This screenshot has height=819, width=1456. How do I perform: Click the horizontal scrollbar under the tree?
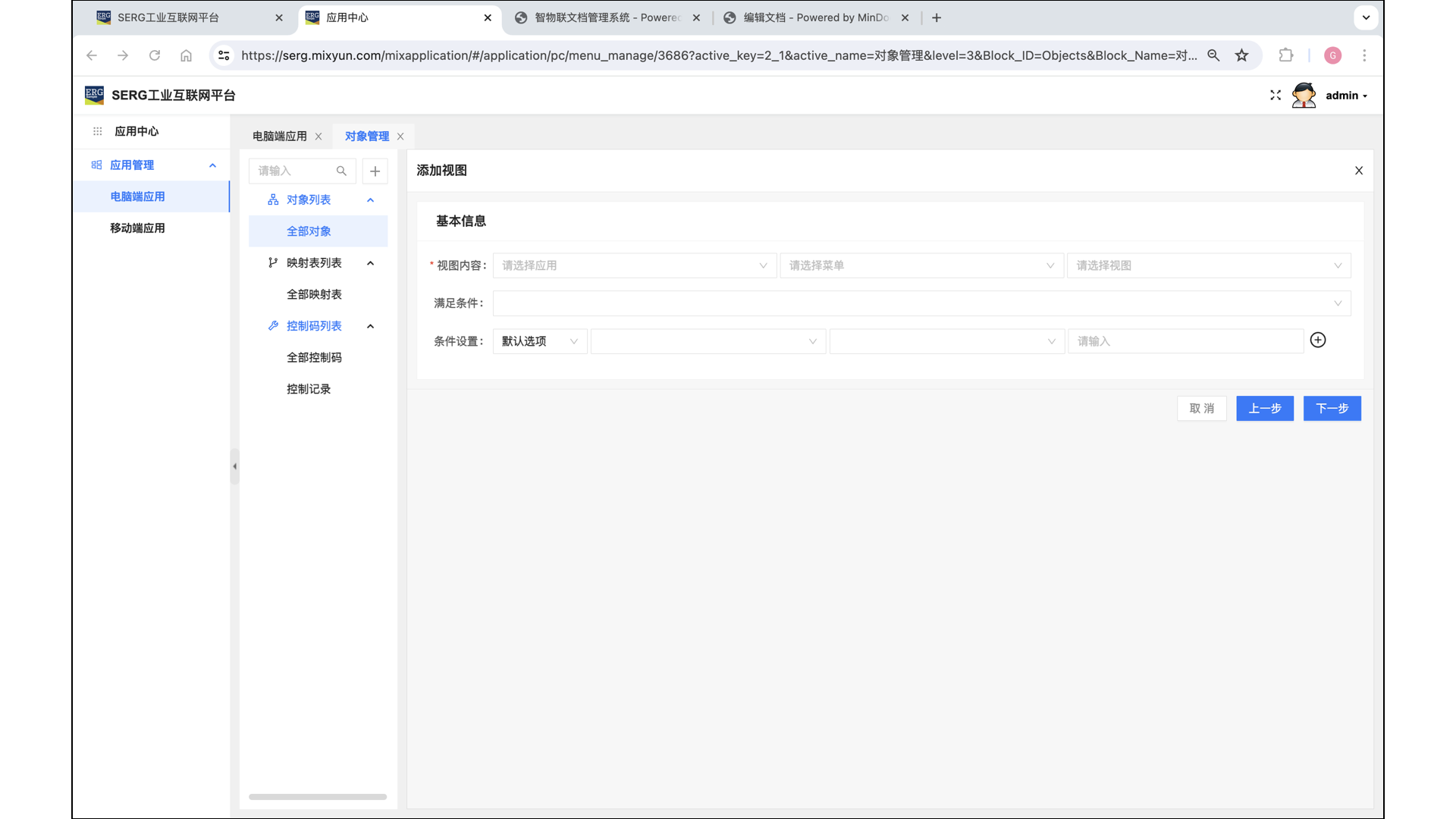[x=318, y=797]
